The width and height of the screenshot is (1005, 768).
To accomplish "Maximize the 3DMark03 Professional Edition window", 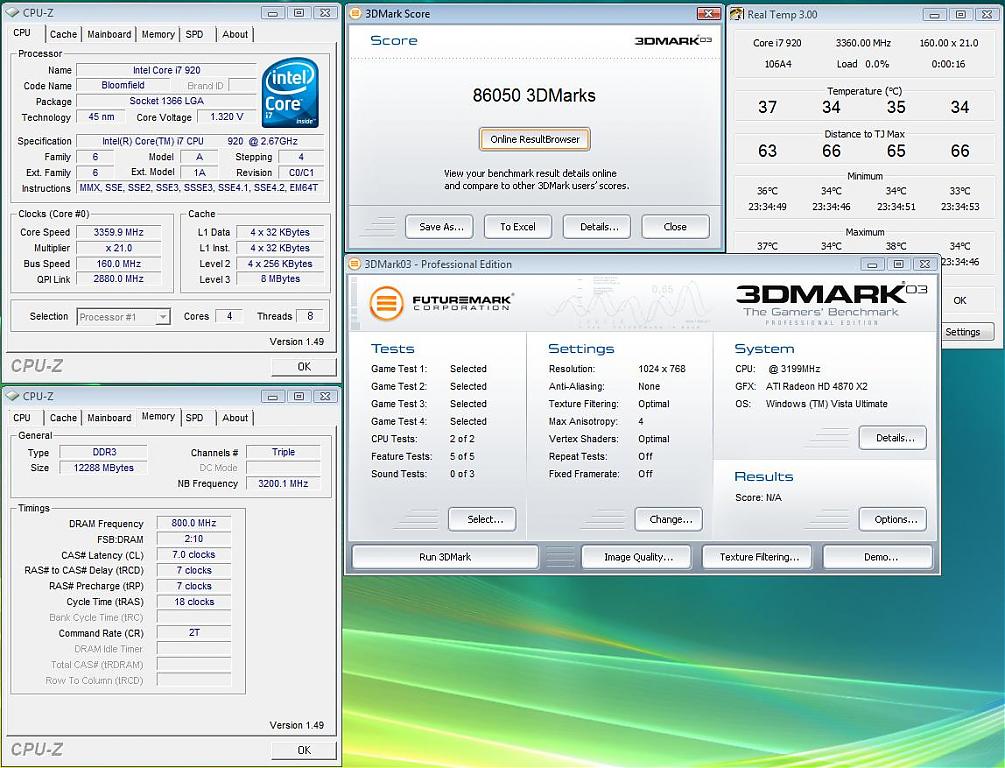I will pos(899,264).
